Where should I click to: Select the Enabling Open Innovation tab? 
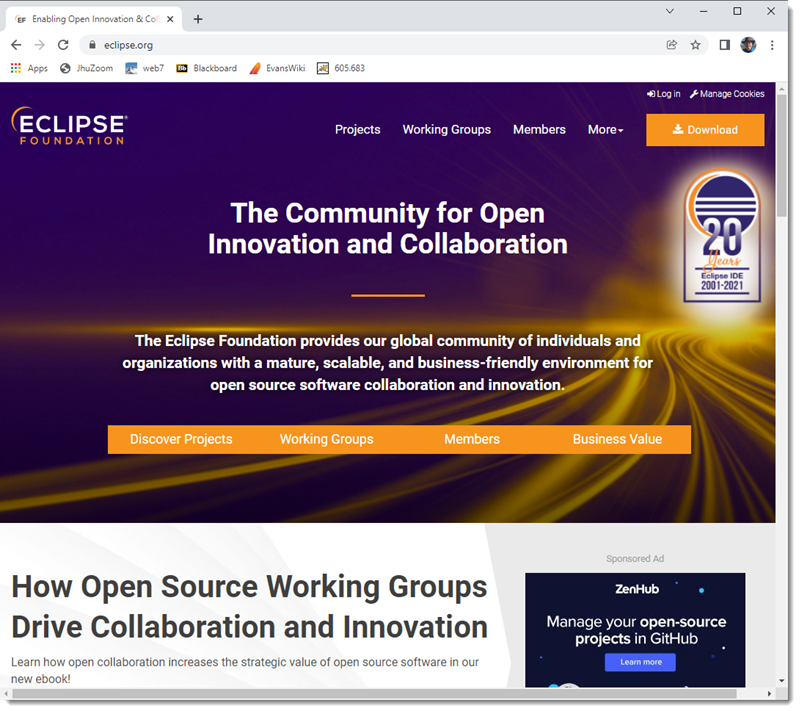click(94, 19)
